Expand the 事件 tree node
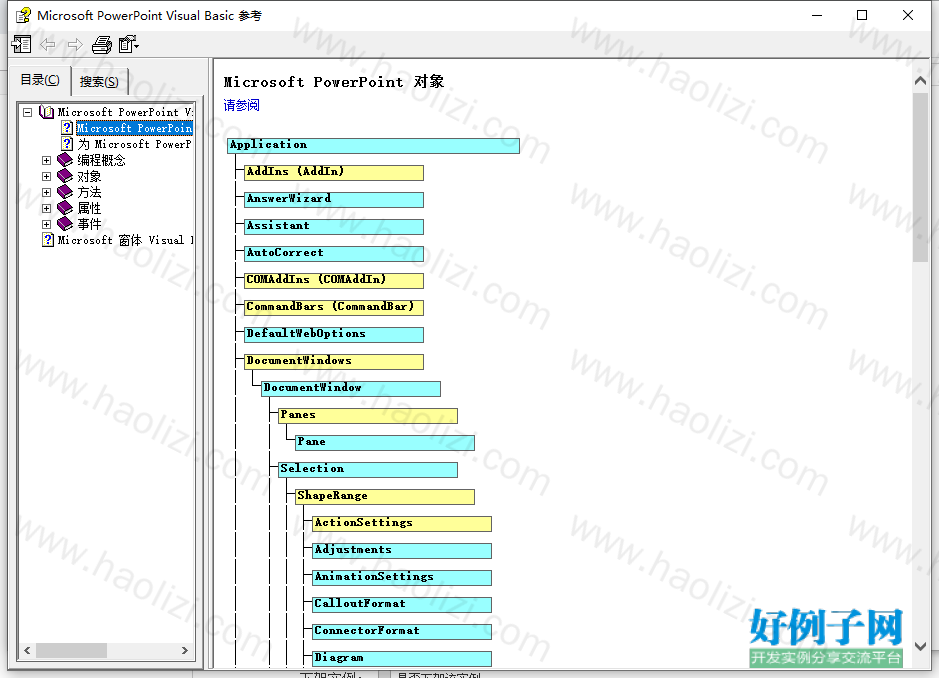The height and width of the screenshot is (678, 939). (46, 224)
